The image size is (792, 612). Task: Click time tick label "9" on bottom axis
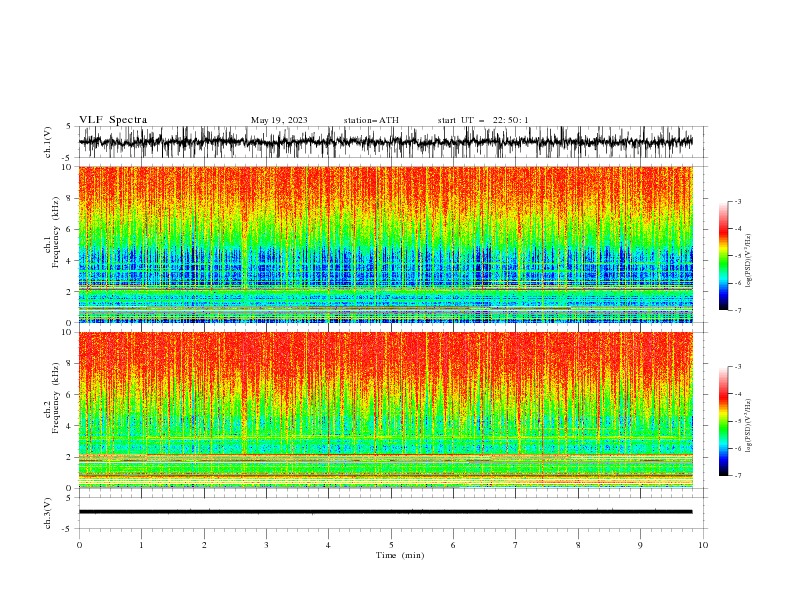click(640, 545)
